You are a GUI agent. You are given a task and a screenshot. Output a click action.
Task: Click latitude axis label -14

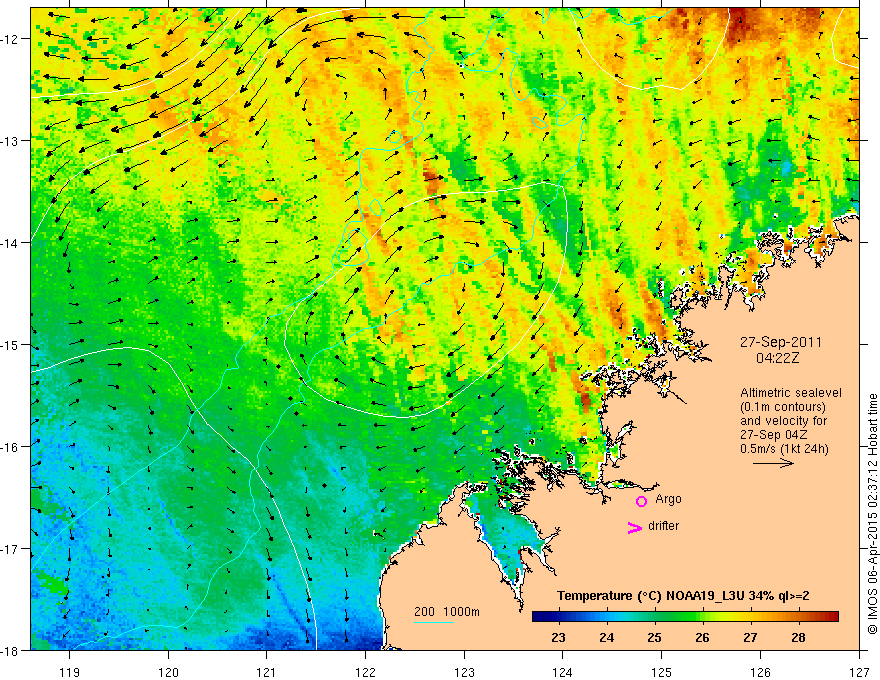pyautogui.click(x=11, y=243)
